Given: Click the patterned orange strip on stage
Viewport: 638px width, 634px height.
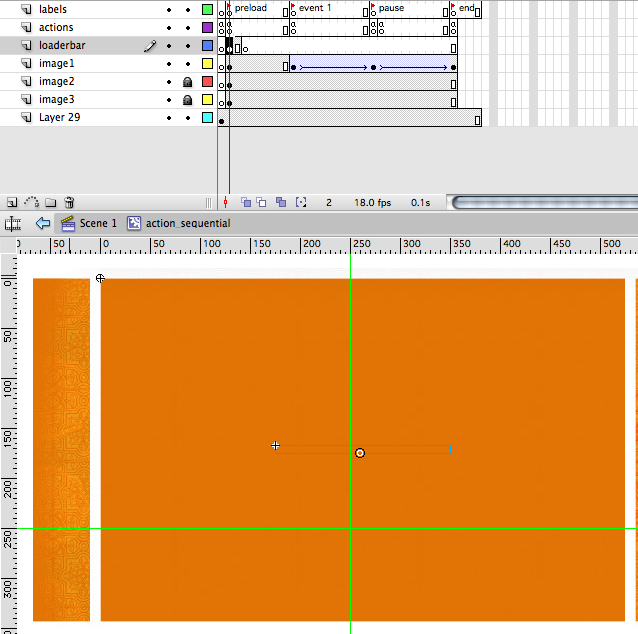Looking at the screenshot, I should [61, 450].
